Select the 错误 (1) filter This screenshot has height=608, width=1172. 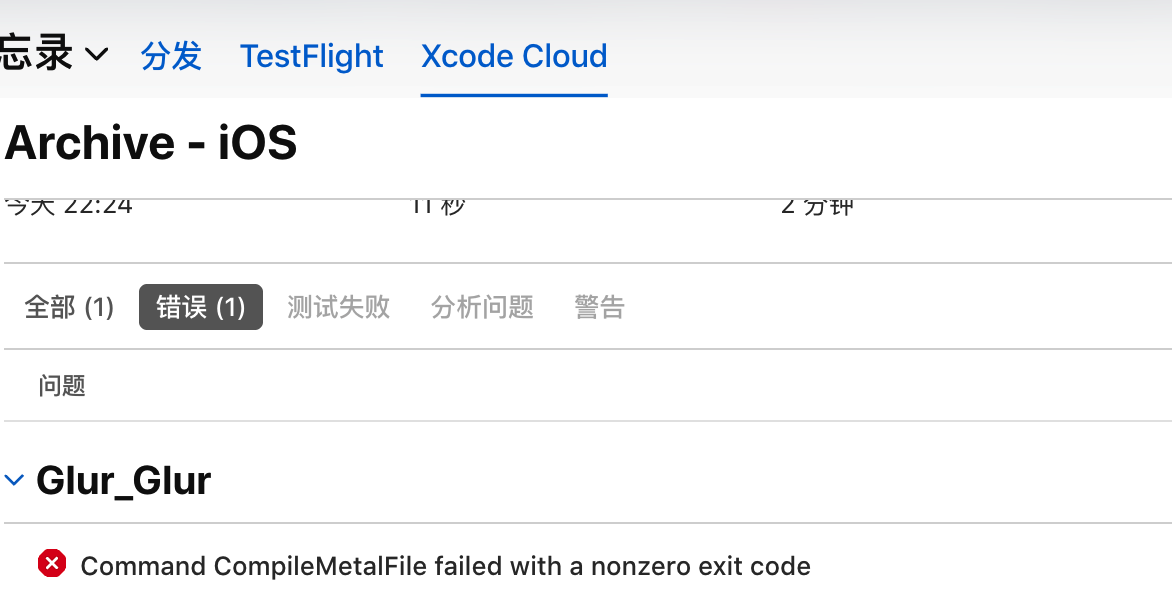pyautogui.click(x=201, y=307)
